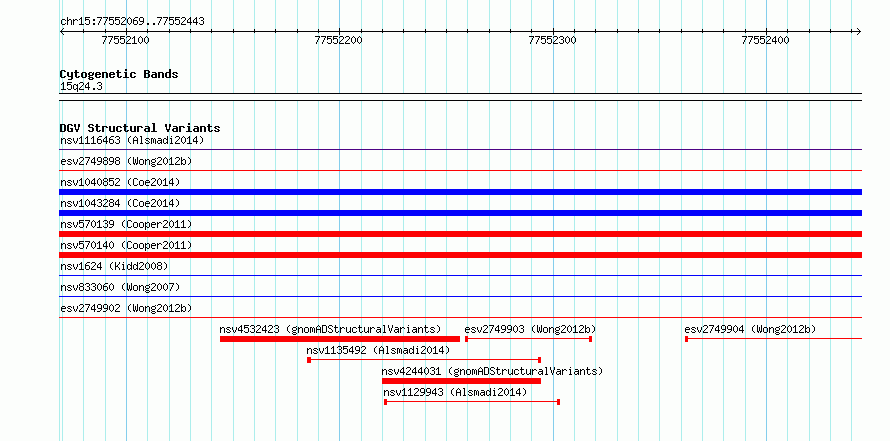890x441 pixels.
Task: Click the thin purple line under nsv1116463
Action: click(461, 150)
